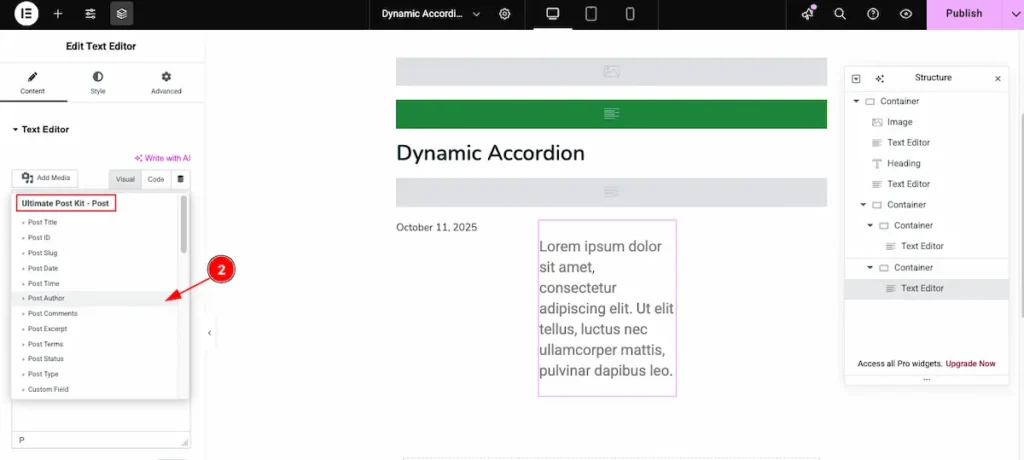Switch to mobile responsive view
This screenshot has height=460, width=1024.
630,14
